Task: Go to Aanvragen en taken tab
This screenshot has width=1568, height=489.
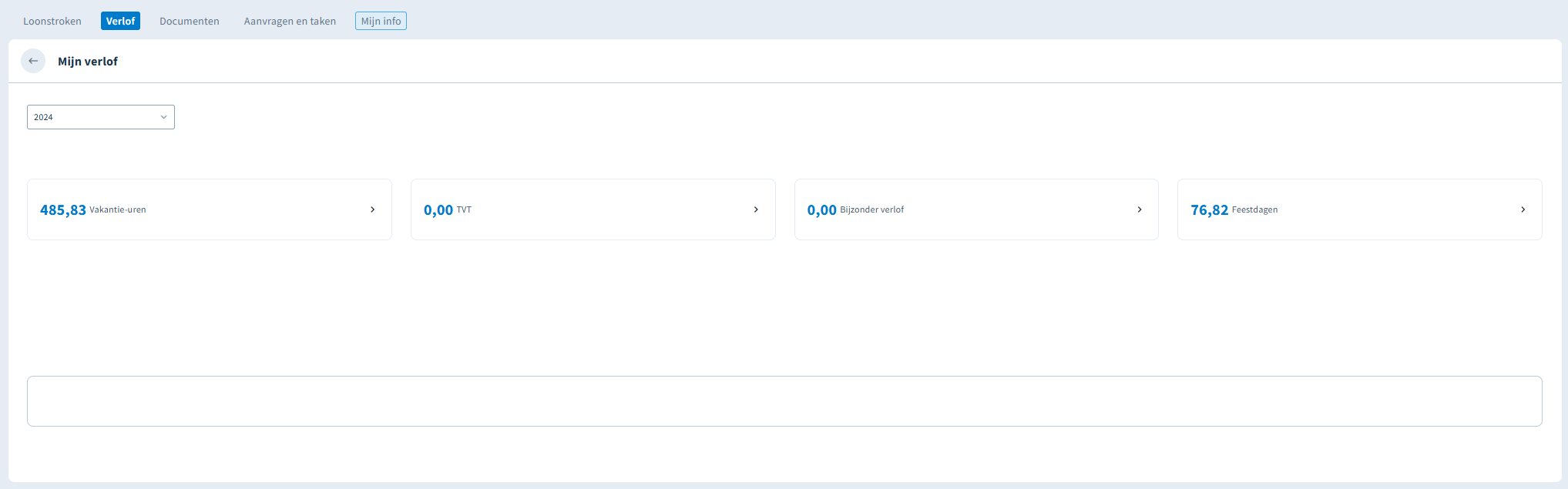Action: (290, 21)
